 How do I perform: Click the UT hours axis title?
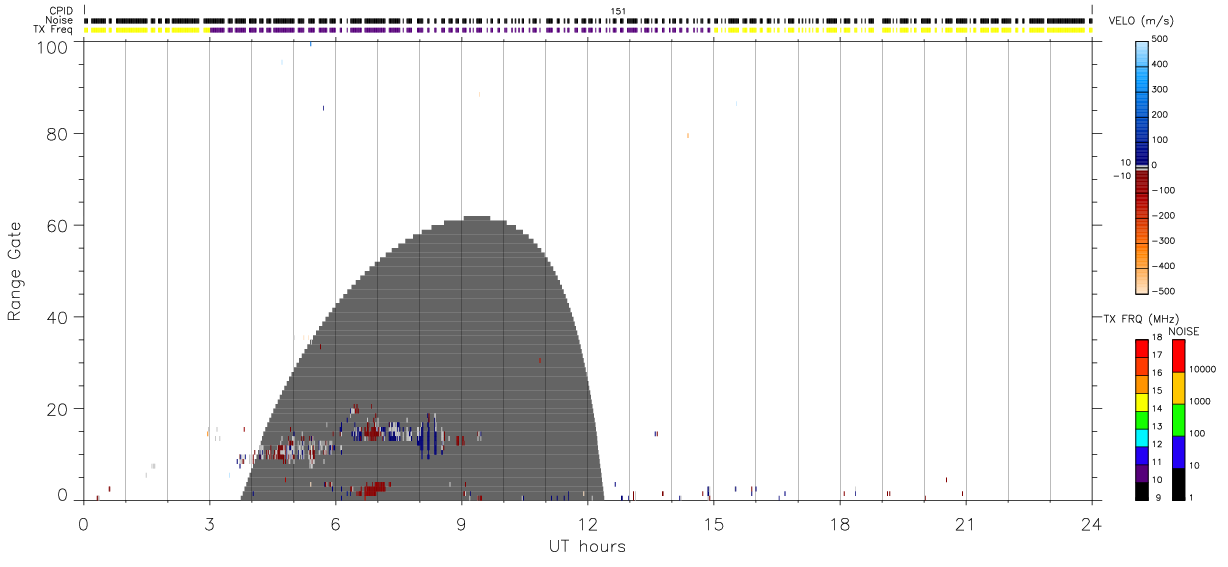587,546
